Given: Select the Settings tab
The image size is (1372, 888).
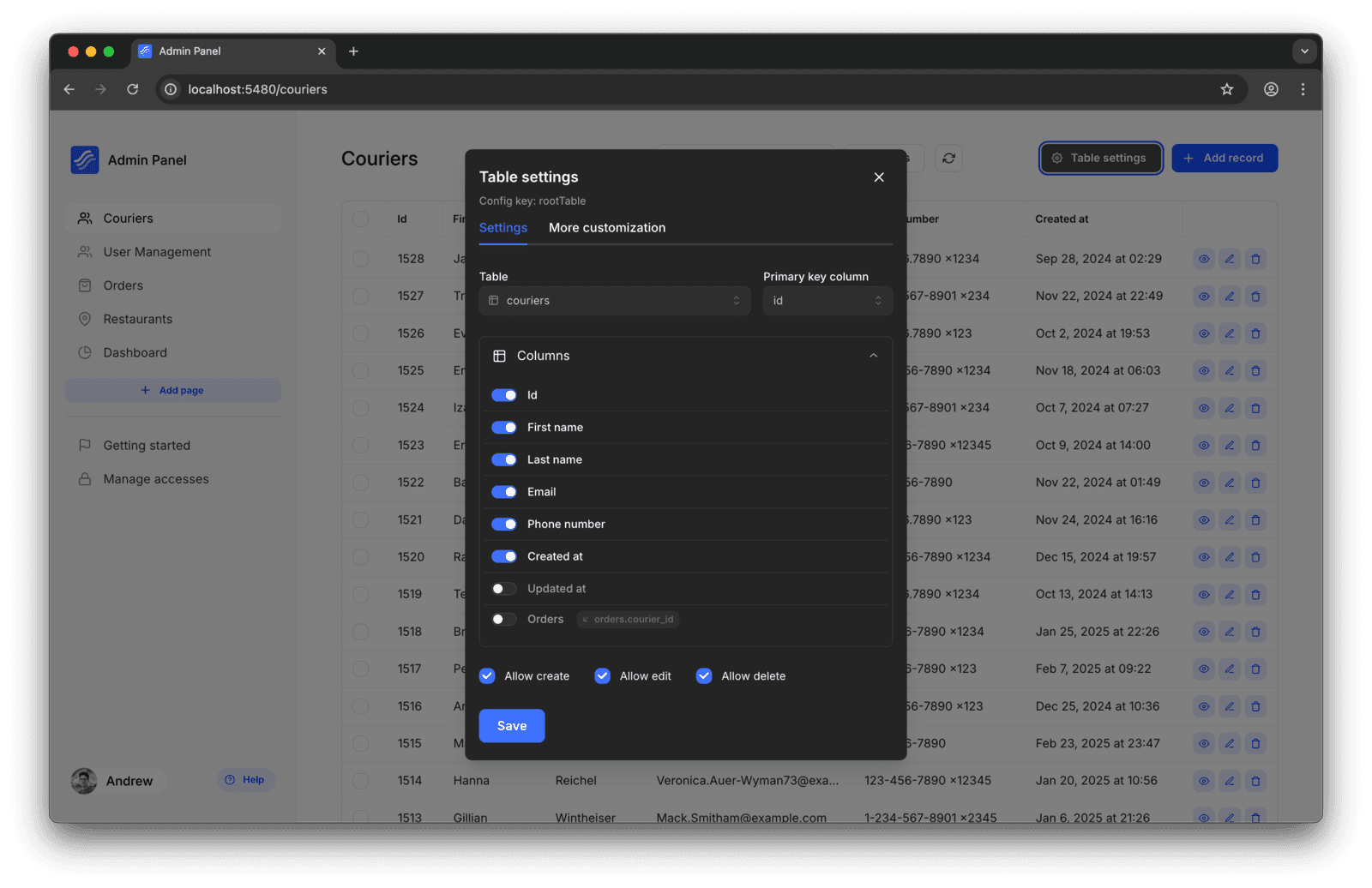Looking at the screenshot, I should (503, 228).
